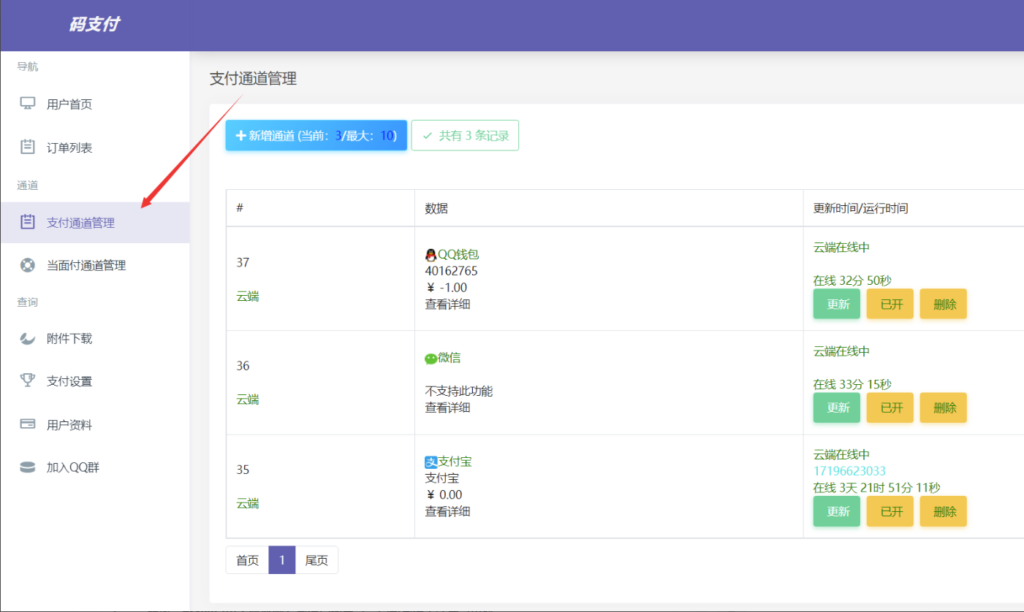Click the 码支付 logo
The width and height of the screenshot is (1024, 612).
[94, 24]
